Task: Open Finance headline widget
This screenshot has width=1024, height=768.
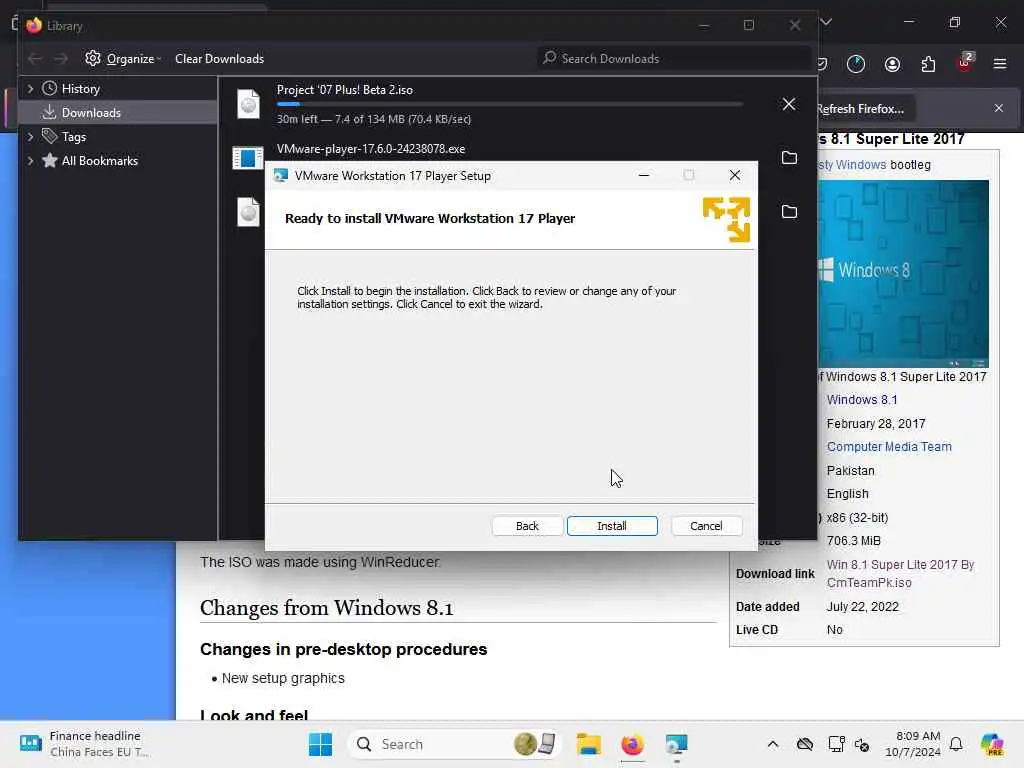Action: coord(84,744)
